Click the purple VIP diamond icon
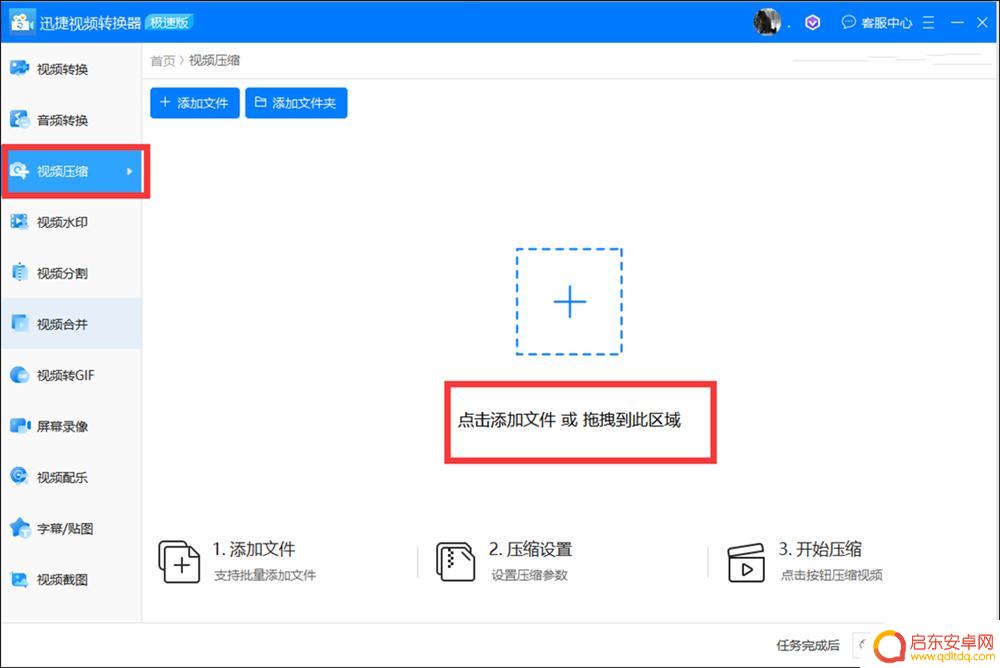This screenshot has height=668, width=1000. tap(812, 23)
